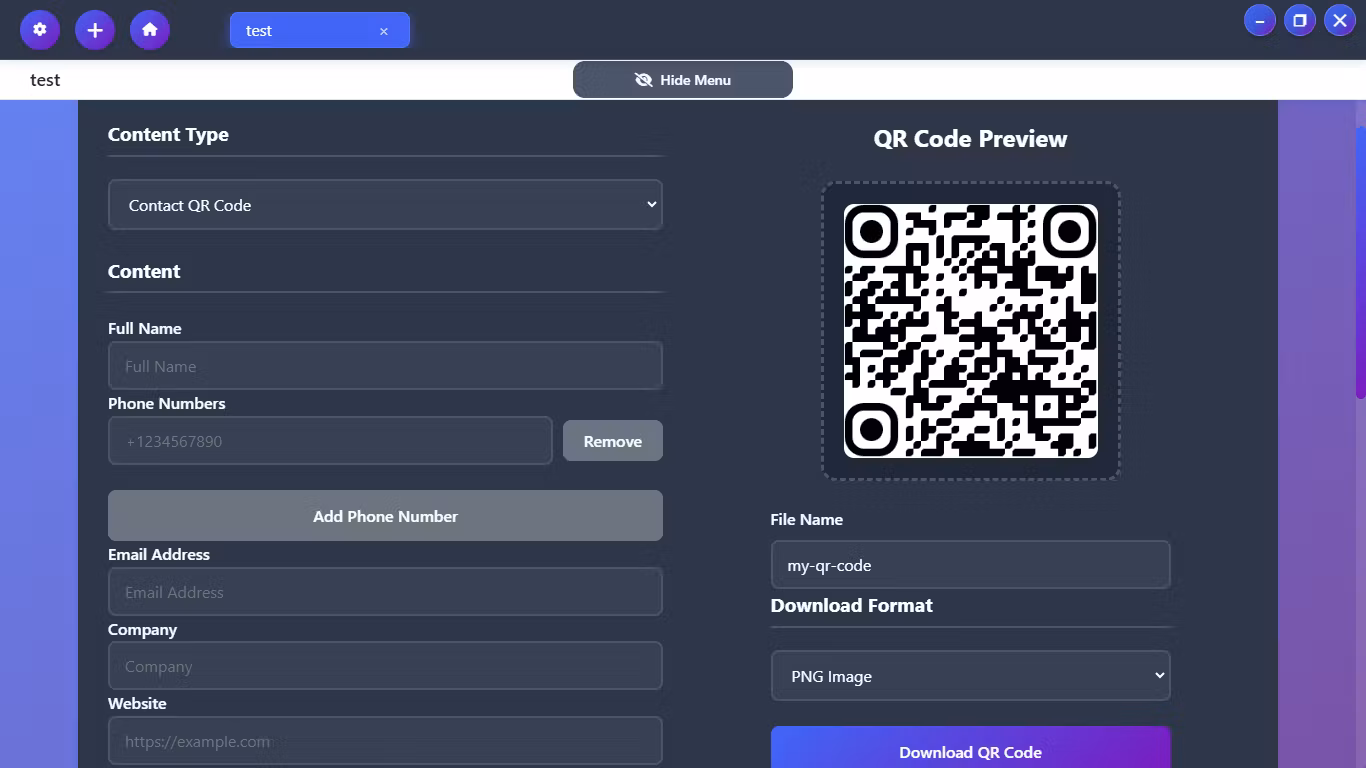Focus the Email Address field
The height and width of the screenshot is (768, 1366).
[x=385, y=592]
